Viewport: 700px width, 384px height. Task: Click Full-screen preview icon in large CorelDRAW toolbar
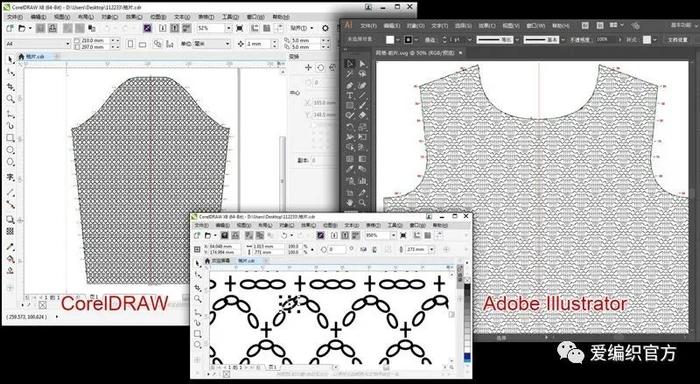239,28
